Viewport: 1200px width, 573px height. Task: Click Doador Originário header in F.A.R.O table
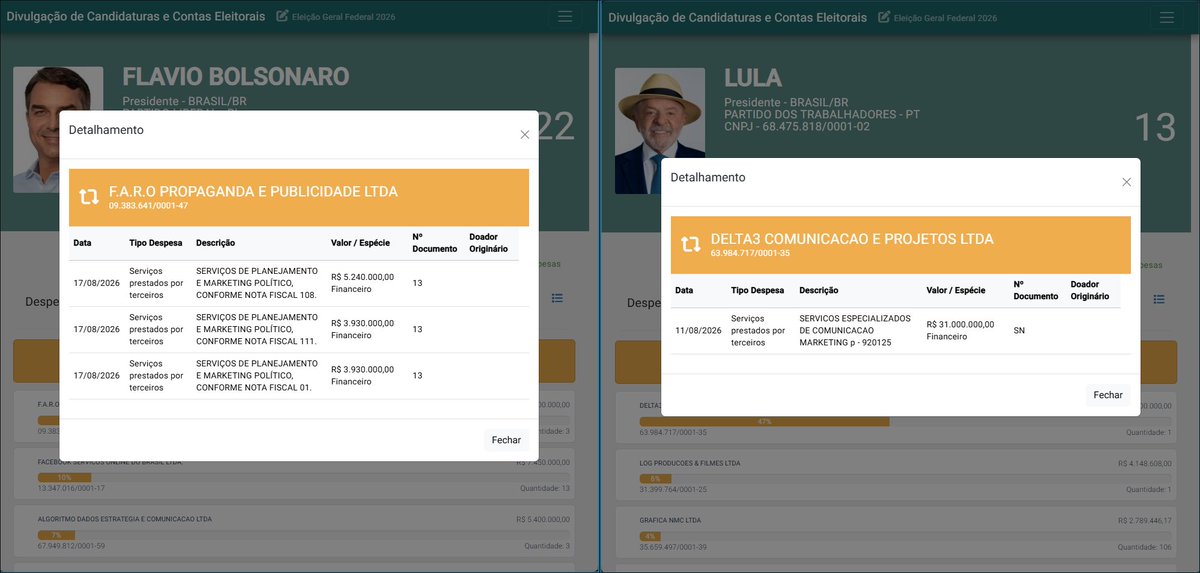[x=489, y=243]
